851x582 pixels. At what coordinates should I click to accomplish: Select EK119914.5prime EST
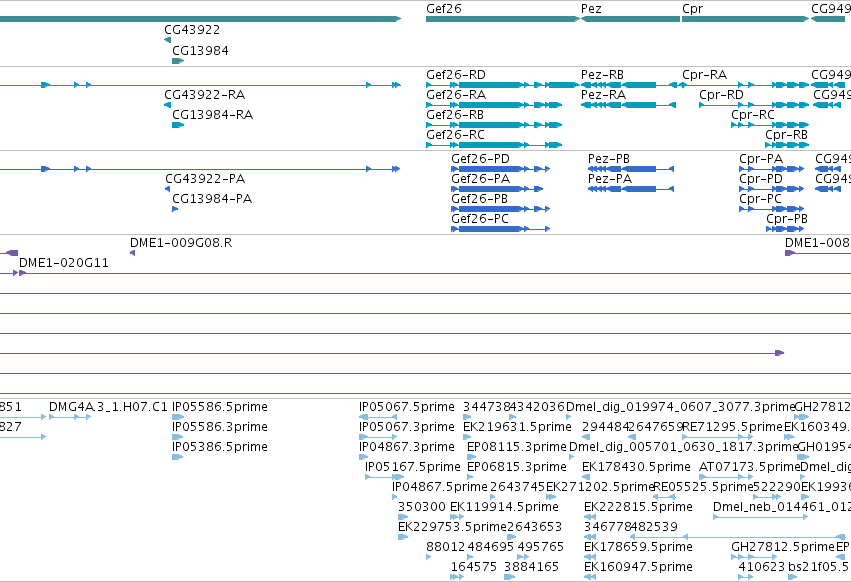click(x=456, y=517)
